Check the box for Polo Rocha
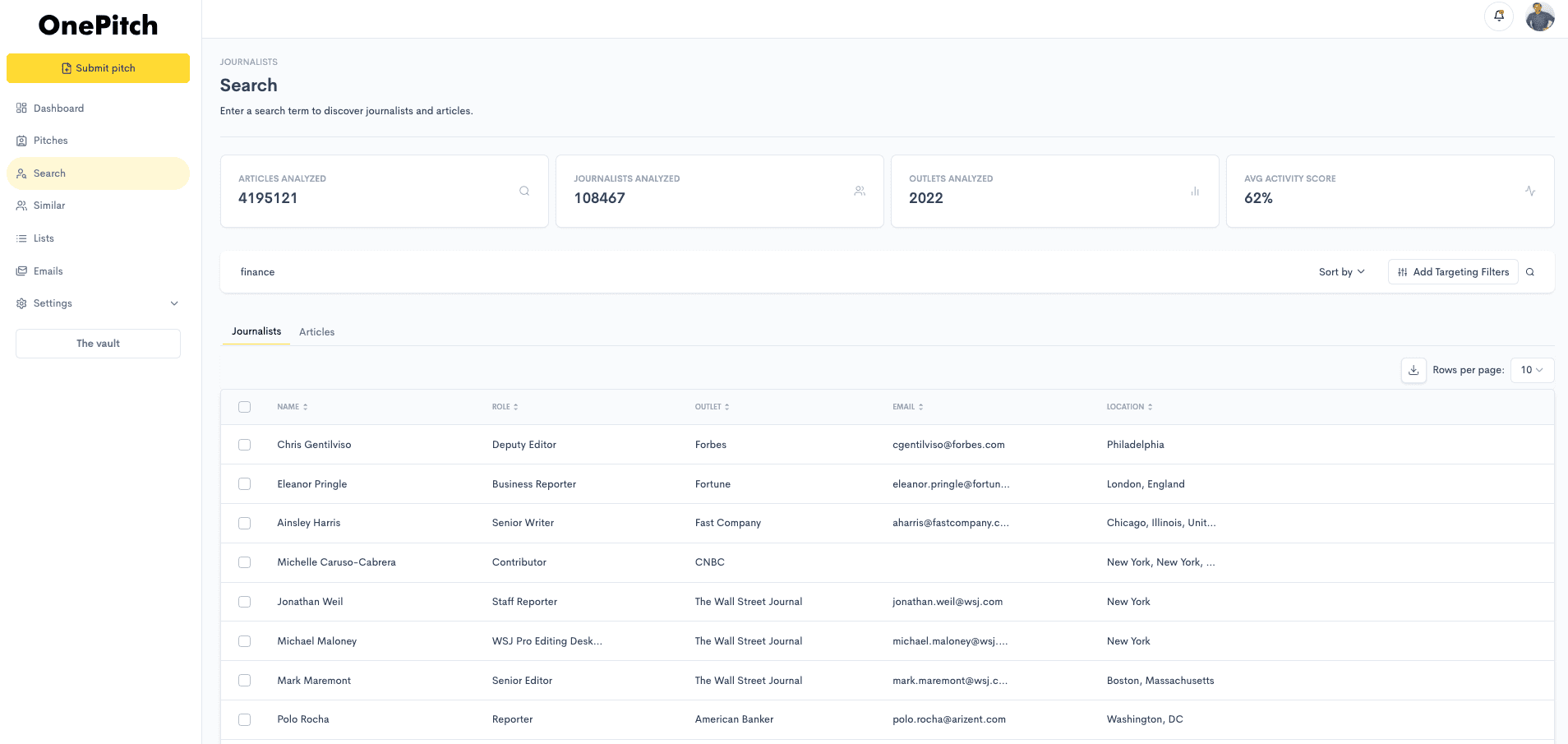 tap(244, 719)
